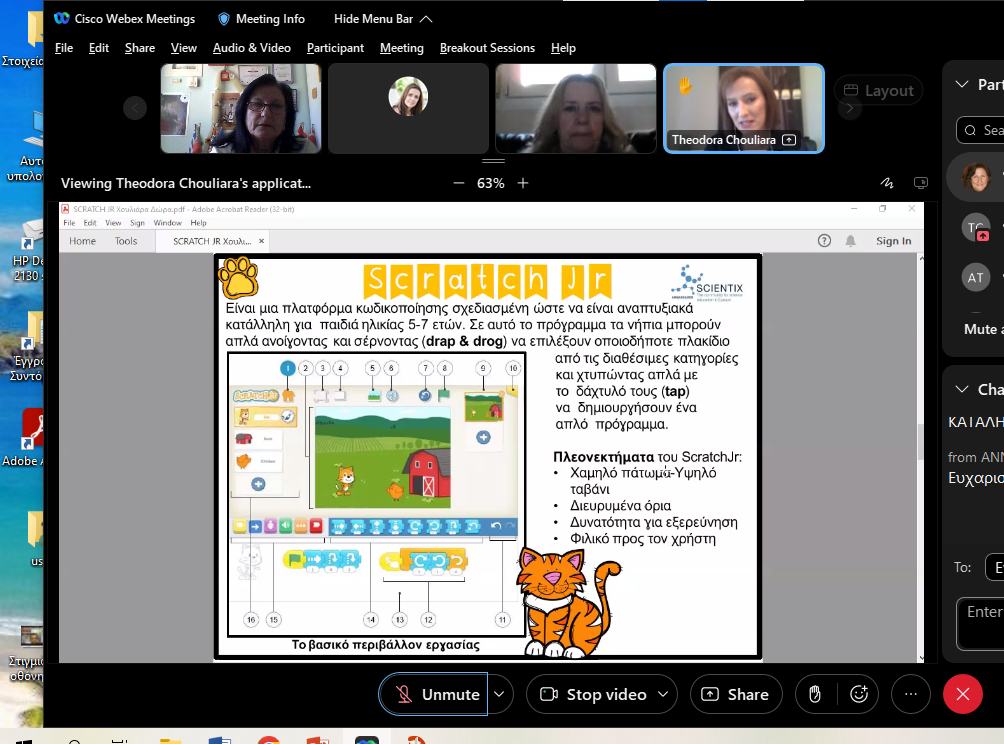Click the red leave meeting button
This screenshot has width=1004, height=744.
[x=962, y=694]
